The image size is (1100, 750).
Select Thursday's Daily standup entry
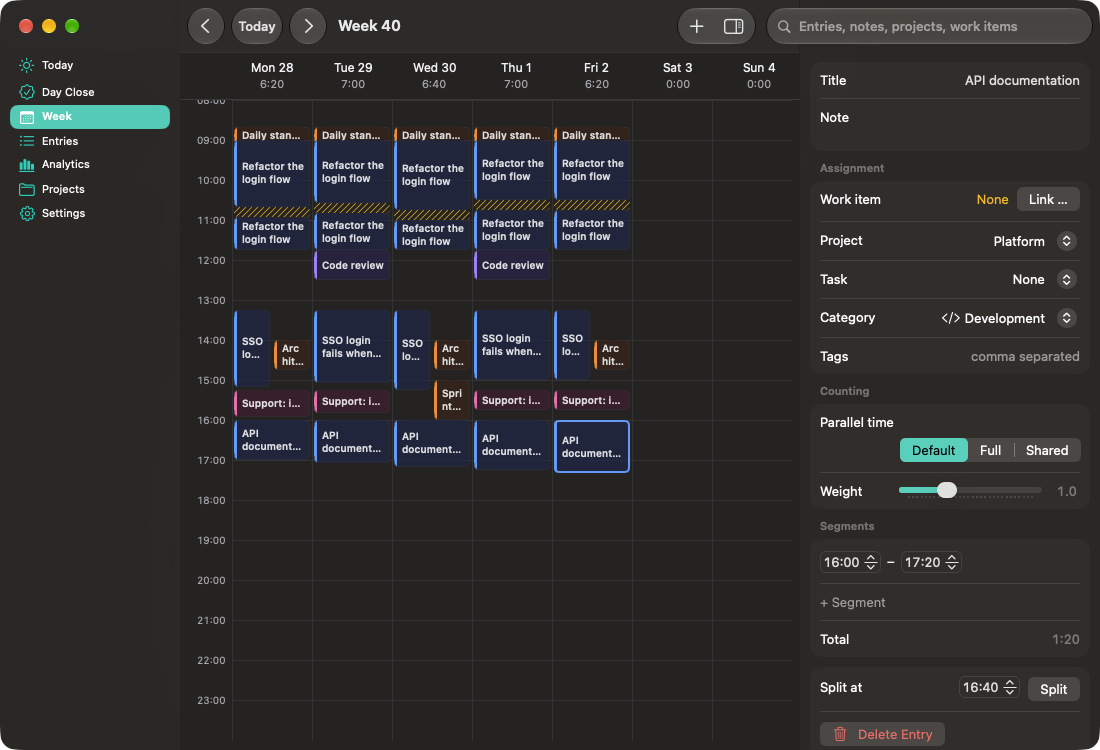512,135
